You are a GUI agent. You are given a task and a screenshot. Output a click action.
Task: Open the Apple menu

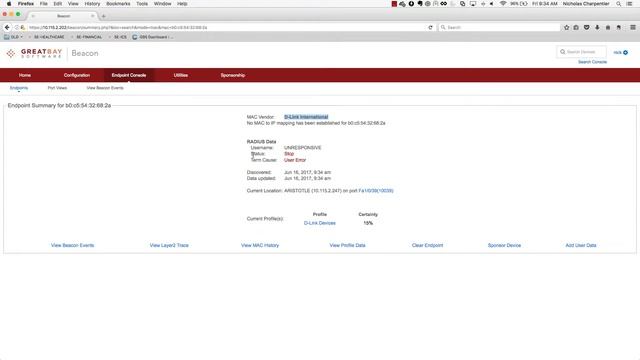pyautogui.click(x=9, y=4)
